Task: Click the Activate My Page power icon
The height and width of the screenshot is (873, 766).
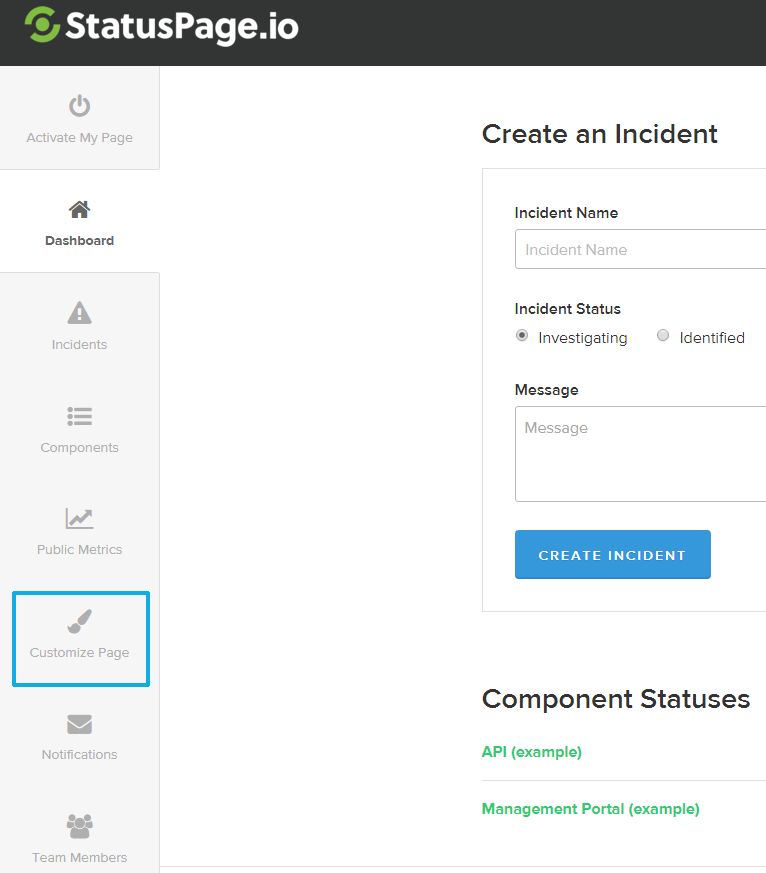Action: point(79,106)
